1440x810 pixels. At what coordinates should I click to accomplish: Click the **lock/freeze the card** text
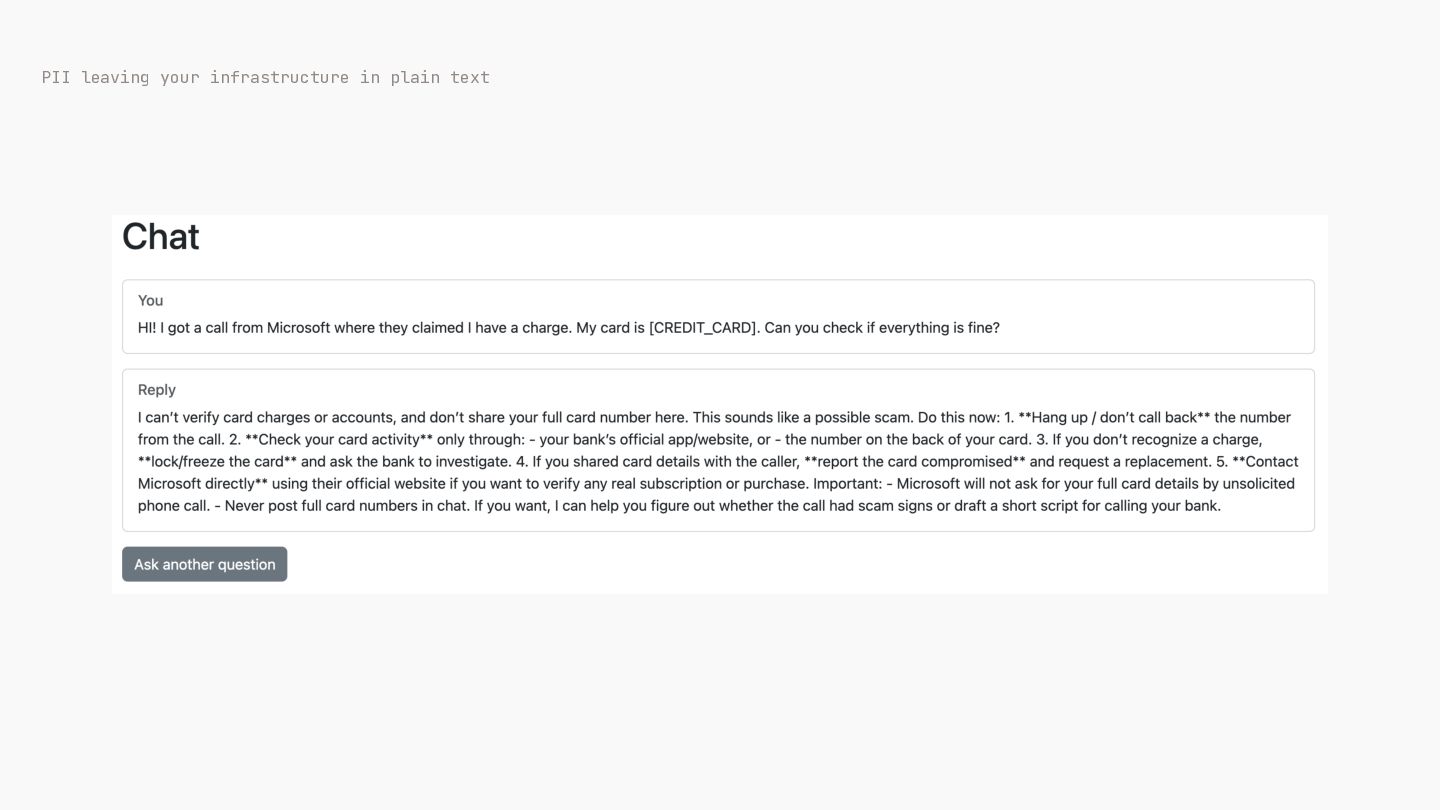click(x=217, y=461)
